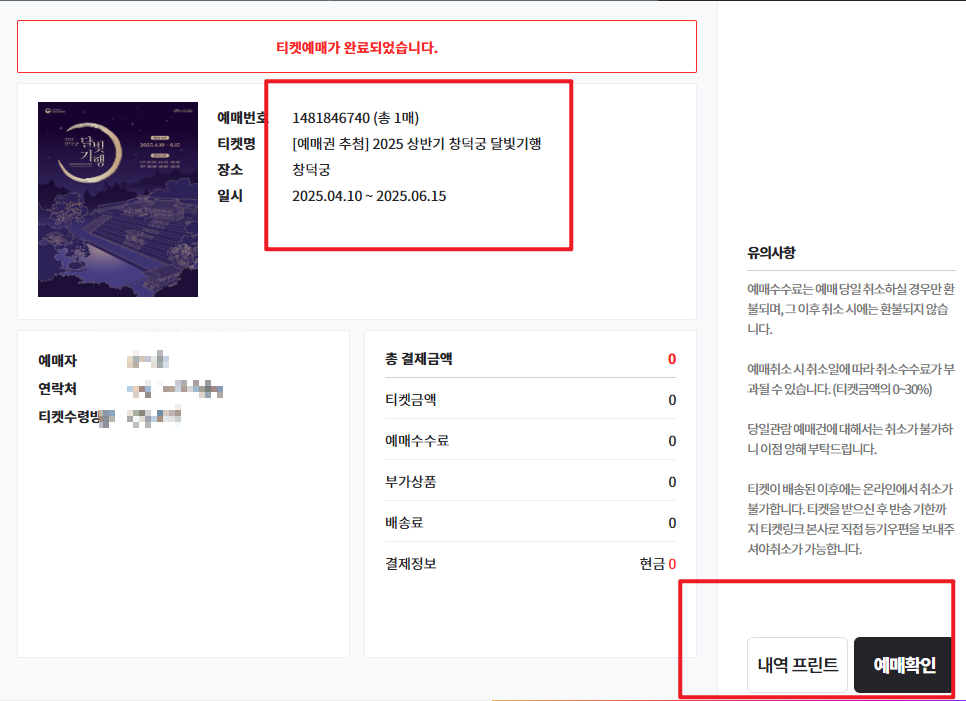Click the 예매확인 confirmation button
Viewport: 966px width, 701px height.
pyautogui.click(x=901, y=664)
